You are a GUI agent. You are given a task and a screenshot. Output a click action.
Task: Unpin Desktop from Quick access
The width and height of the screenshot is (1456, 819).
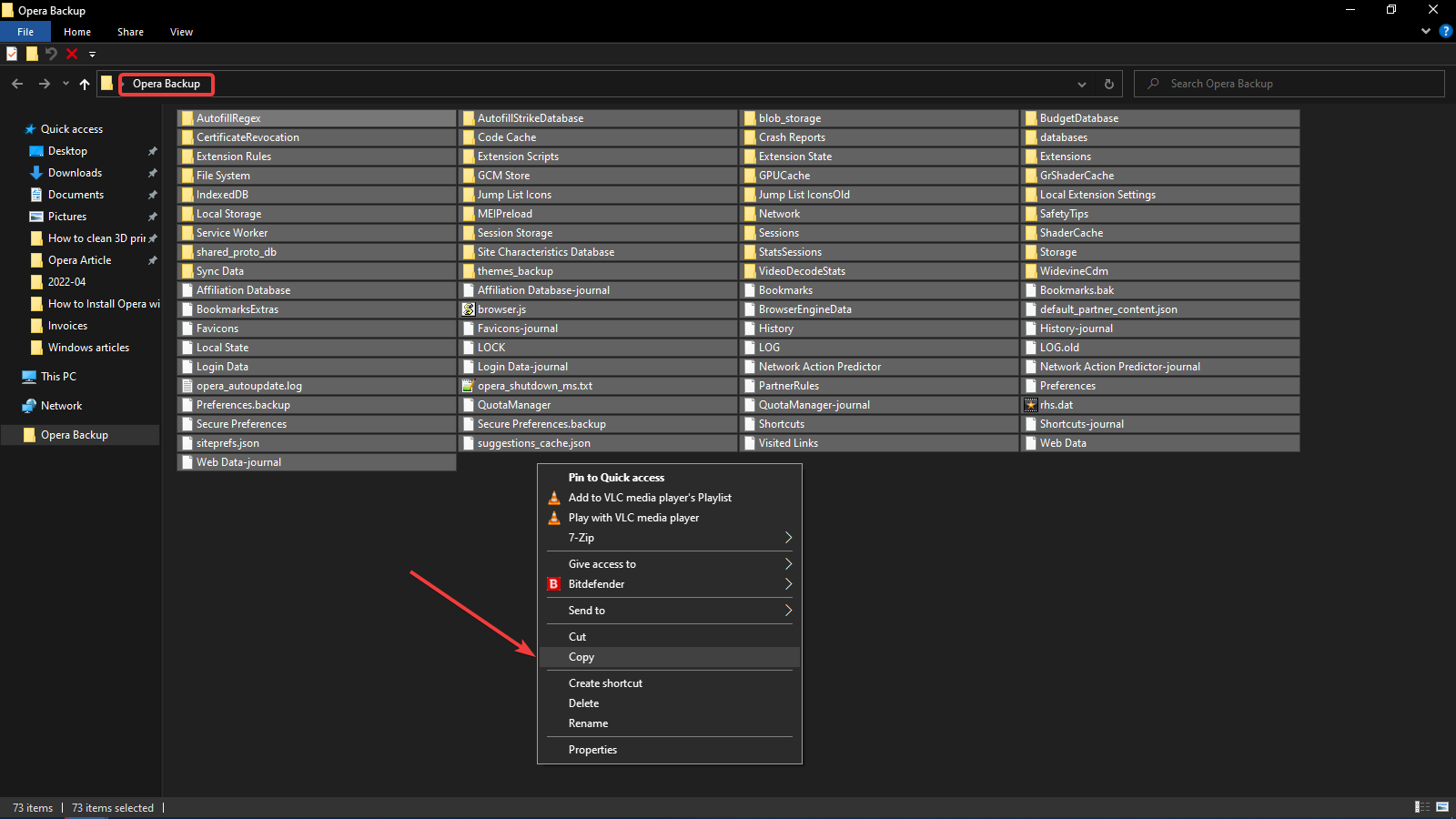(152, 150)
